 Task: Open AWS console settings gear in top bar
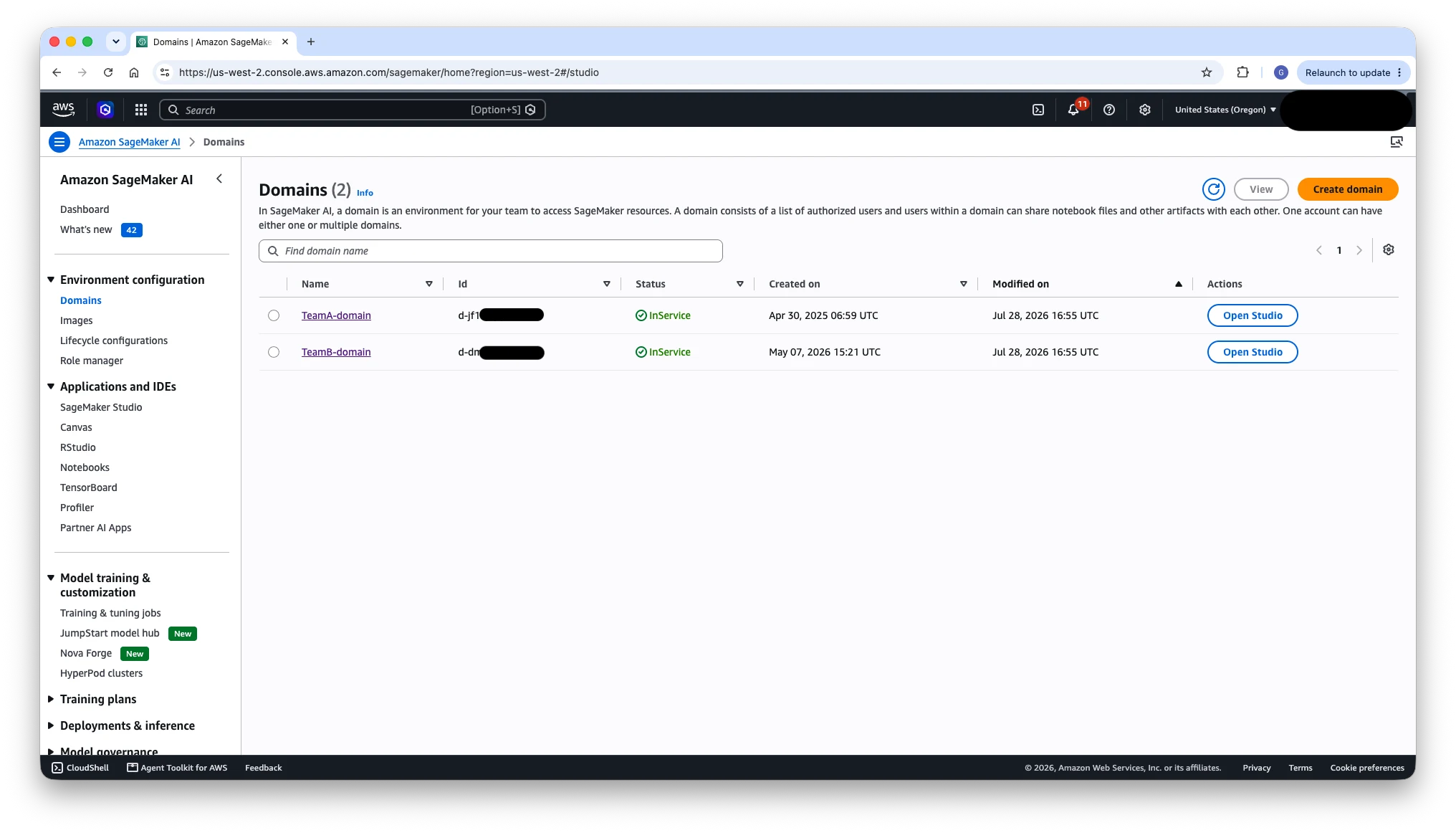[x=1145, y=110]
